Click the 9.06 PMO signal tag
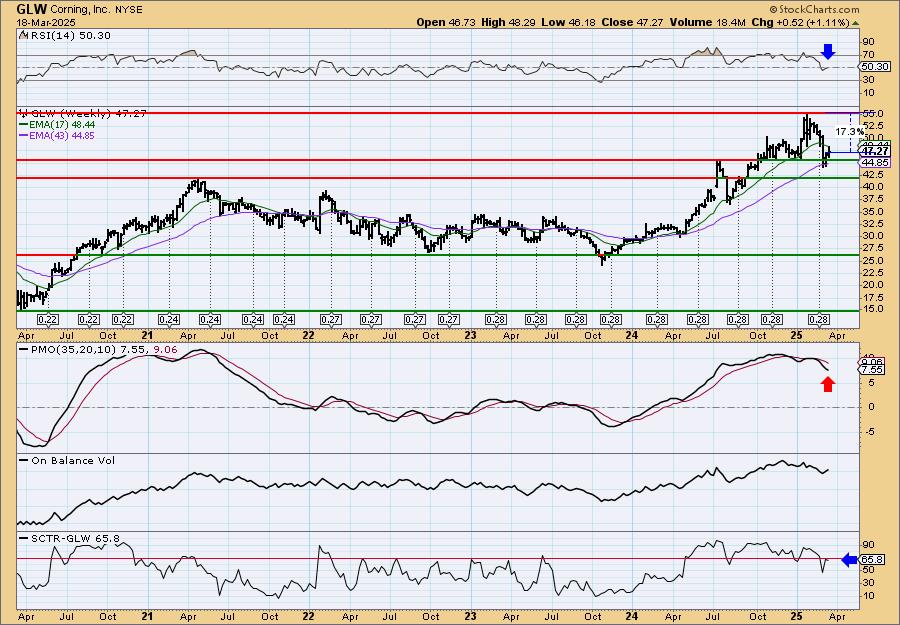The width and height of the screenshot is (900, 625). click(x=872, y=362)
